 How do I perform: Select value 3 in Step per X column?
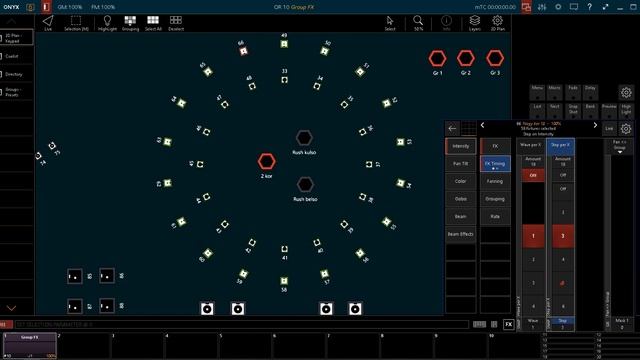point(563,236)
